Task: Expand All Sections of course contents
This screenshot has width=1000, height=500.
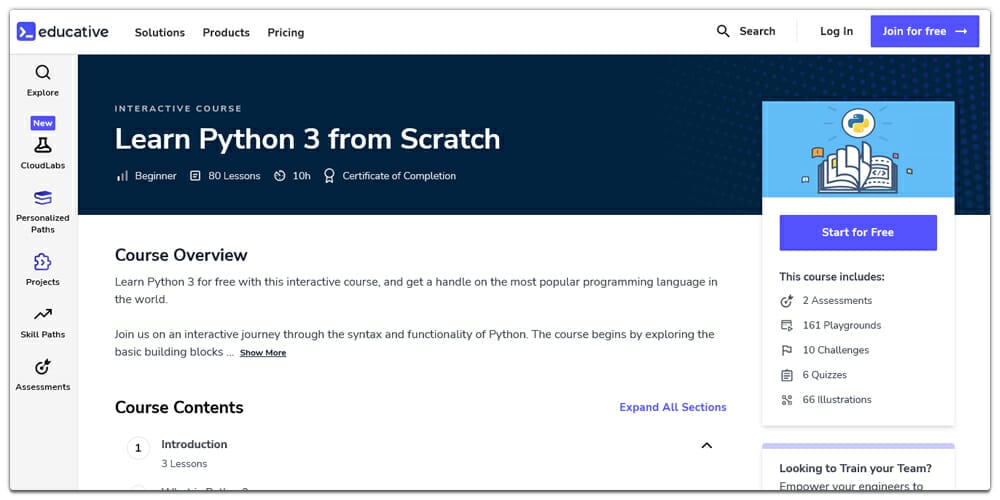Action: click(673, 407)
